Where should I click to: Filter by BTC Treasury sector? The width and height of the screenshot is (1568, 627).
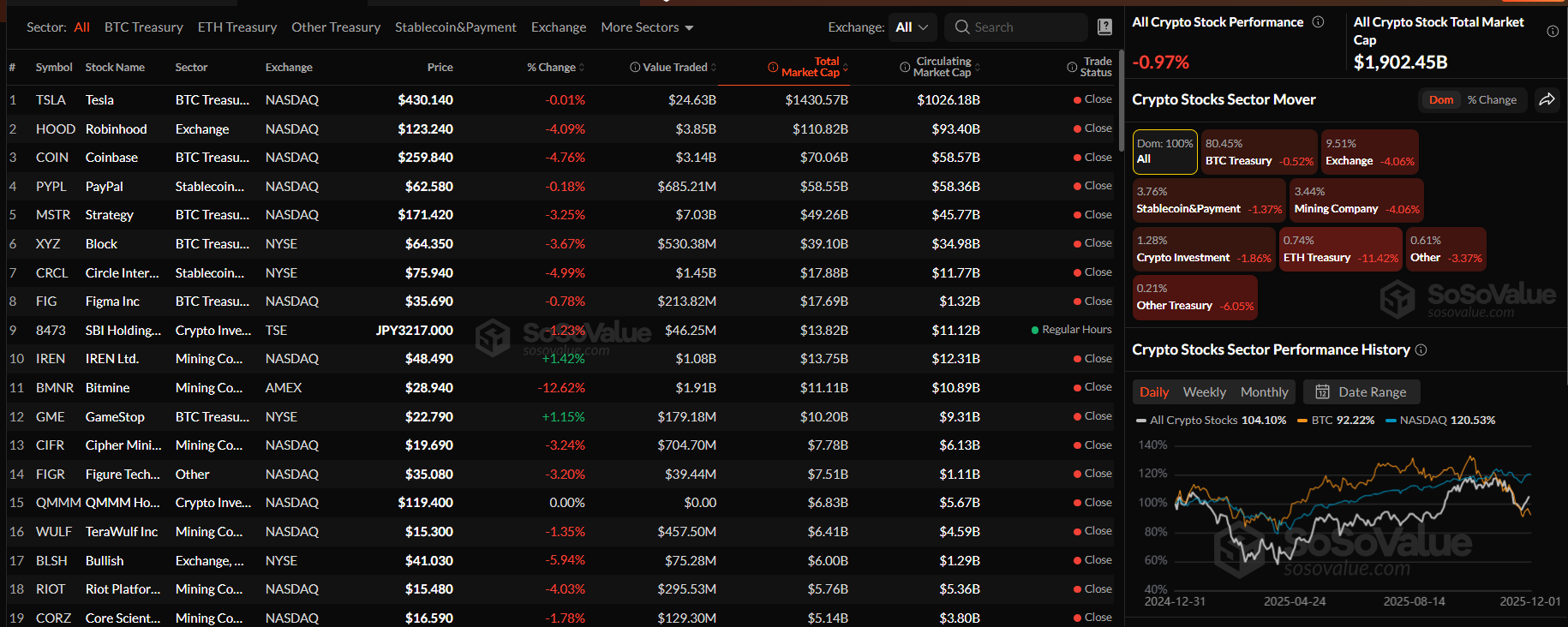click(x=144, y=27)
